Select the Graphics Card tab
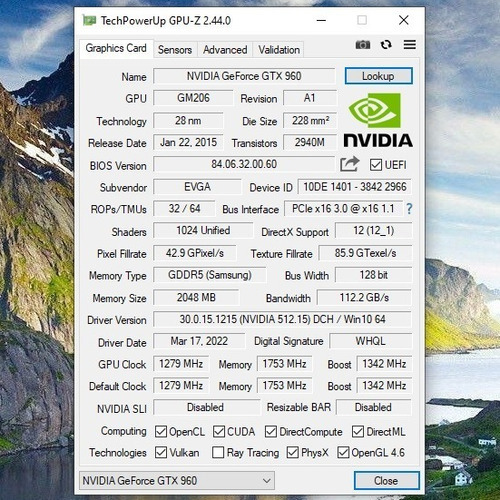The image size is (500, 500). [116, 49]
